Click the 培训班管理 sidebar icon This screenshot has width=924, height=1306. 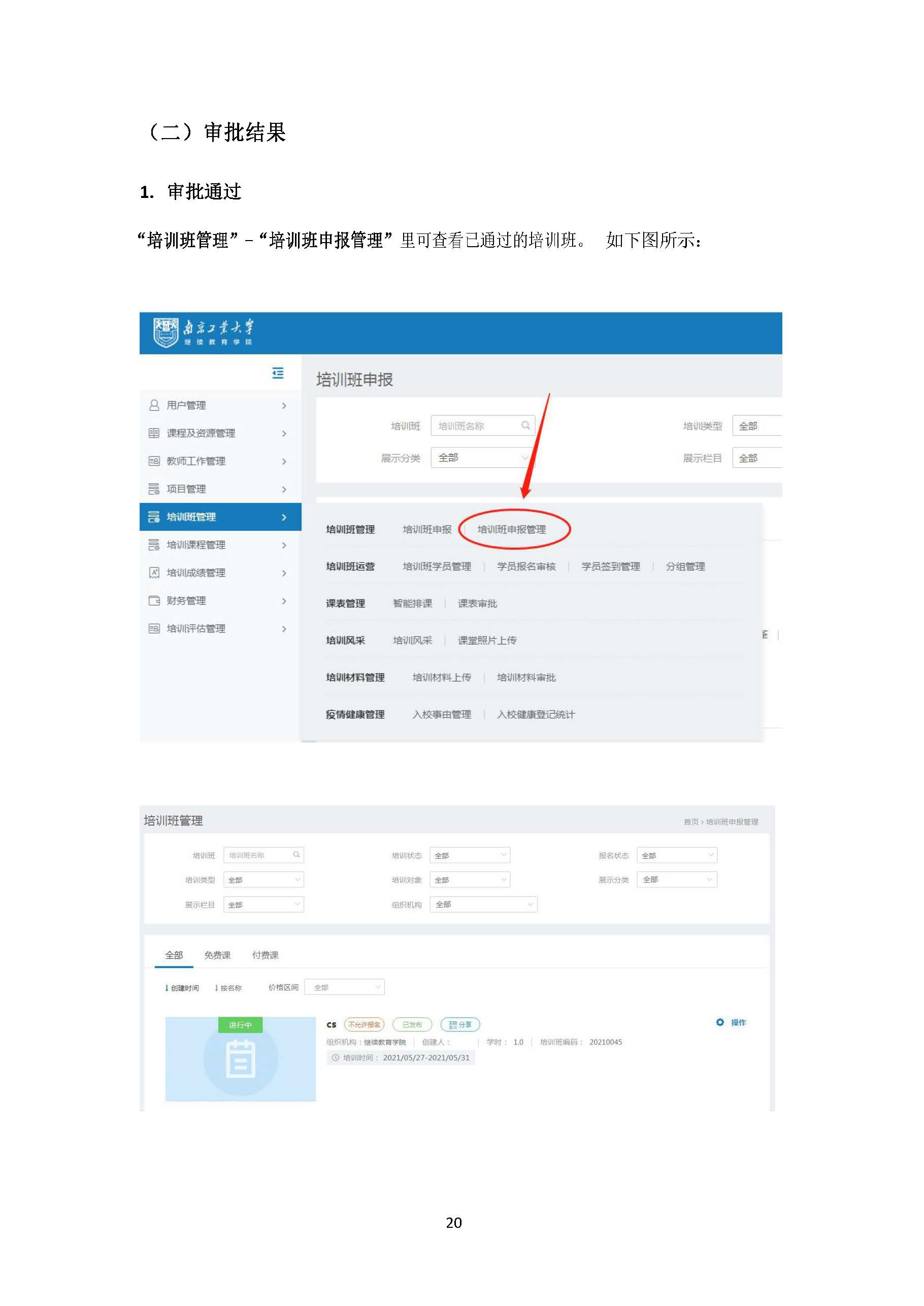(154, 517)
